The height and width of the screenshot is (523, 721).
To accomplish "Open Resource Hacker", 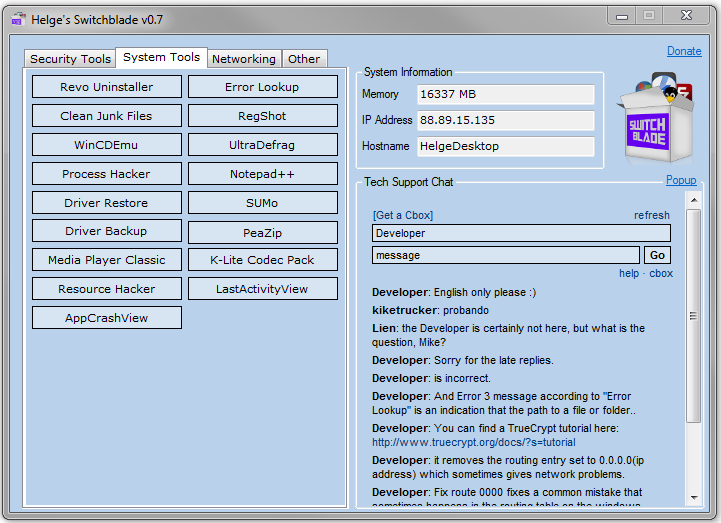I will coord(107,289).
